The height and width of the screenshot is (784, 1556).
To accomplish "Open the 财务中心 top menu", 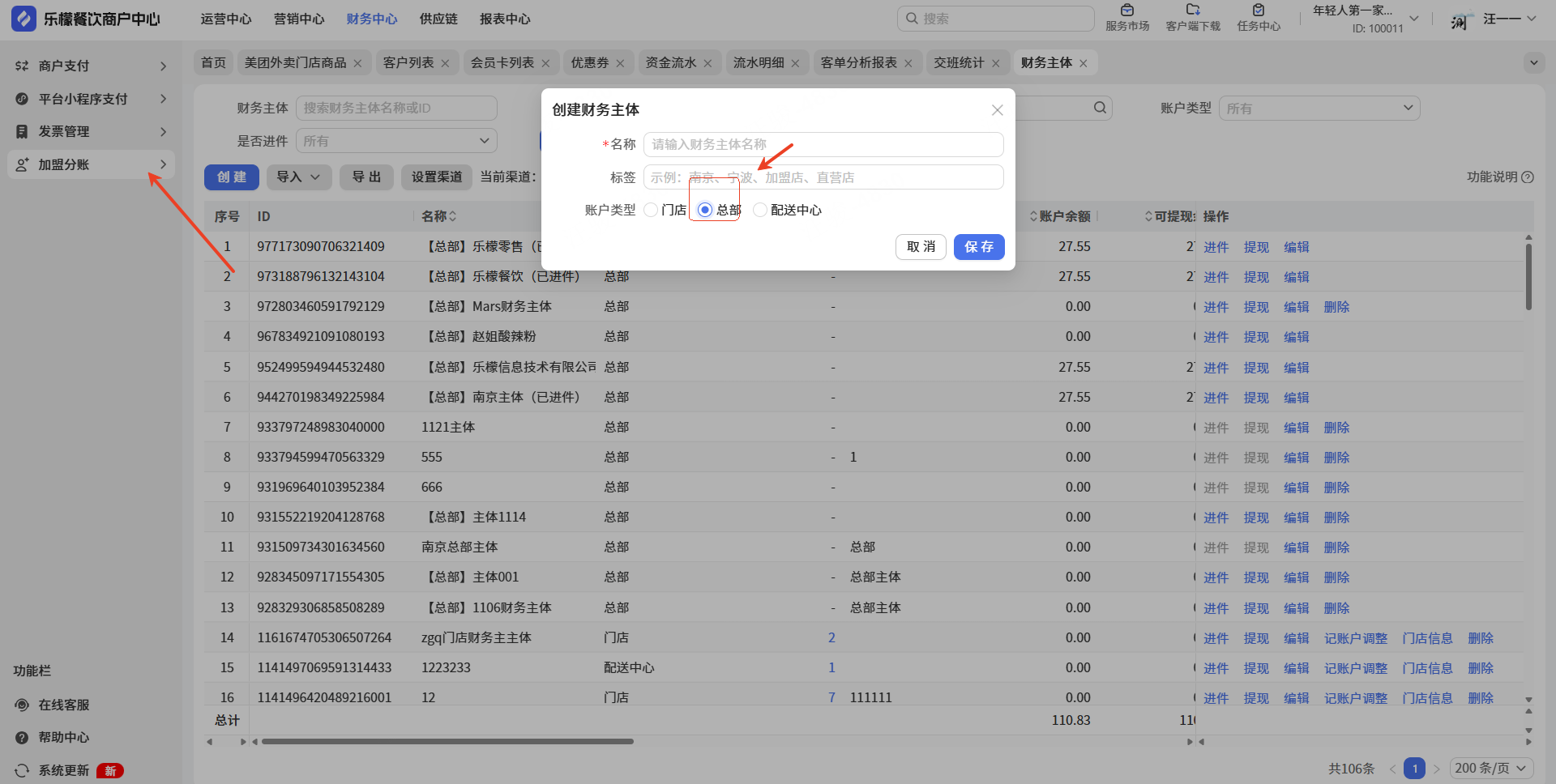I will [x=372, y=19].
